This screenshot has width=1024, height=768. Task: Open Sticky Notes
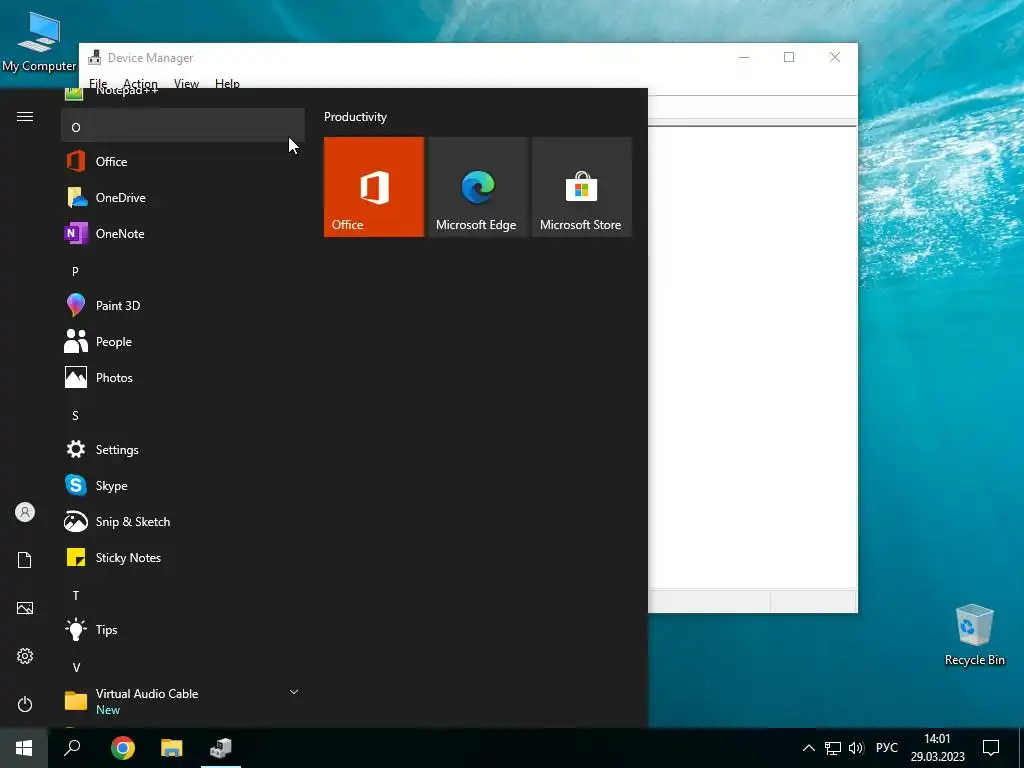[x=183, y=557]
